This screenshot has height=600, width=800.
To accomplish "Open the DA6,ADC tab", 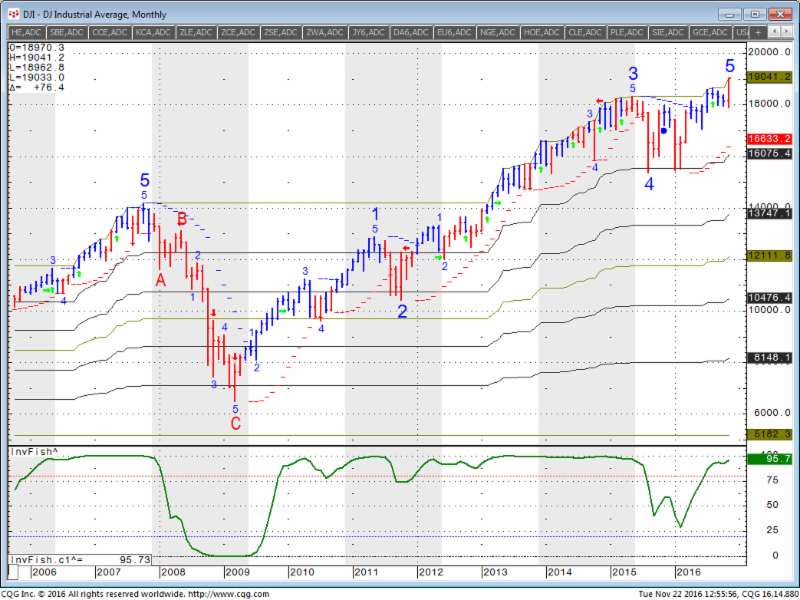I will point(411,32).
